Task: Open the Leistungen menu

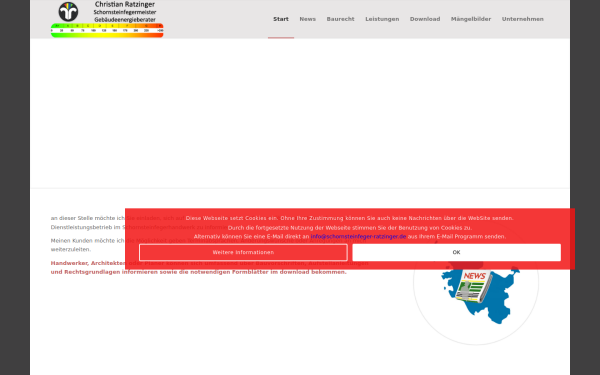Action: click(382, 19)
